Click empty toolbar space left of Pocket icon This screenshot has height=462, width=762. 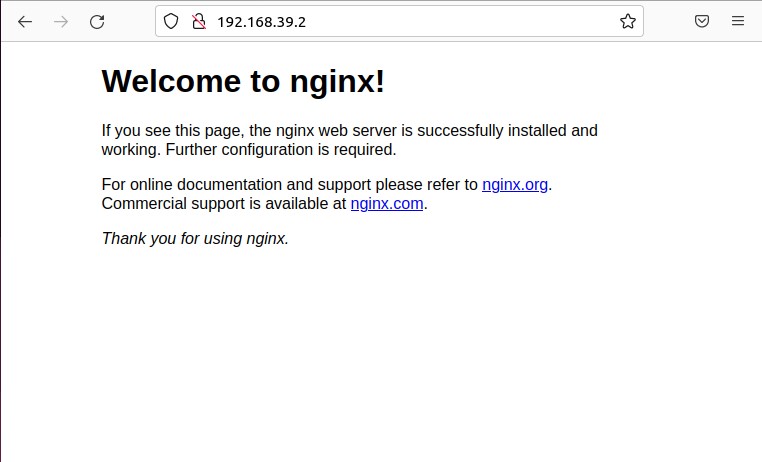tap(668, 21)
